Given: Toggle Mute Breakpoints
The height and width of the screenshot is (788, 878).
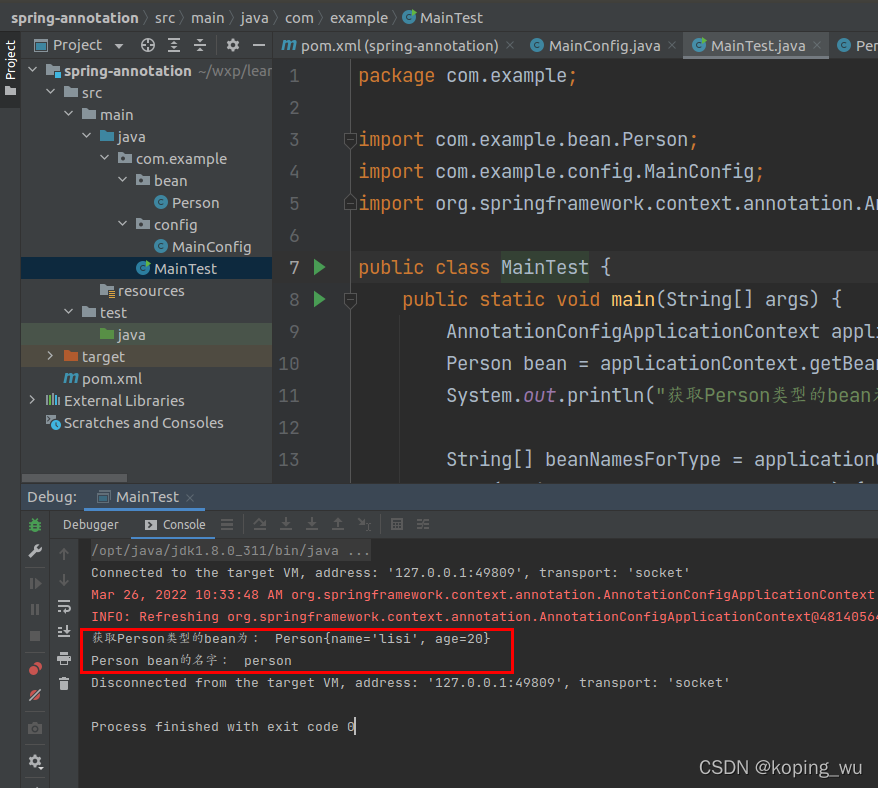Looking at the screenshot, I should click(x=35, y=695).
